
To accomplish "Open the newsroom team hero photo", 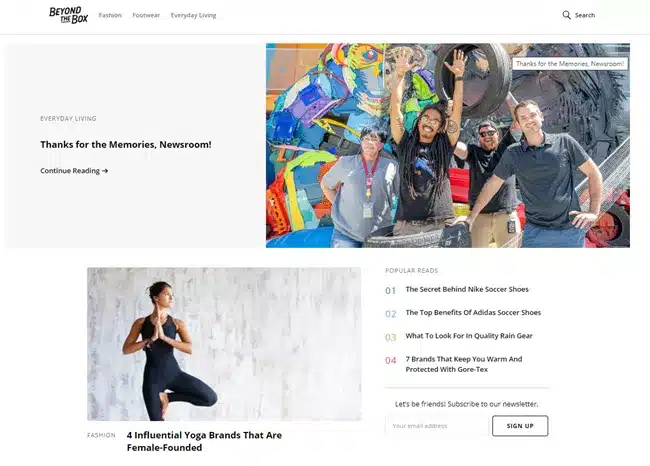I will pyautogui.click(x=448, y=146).
